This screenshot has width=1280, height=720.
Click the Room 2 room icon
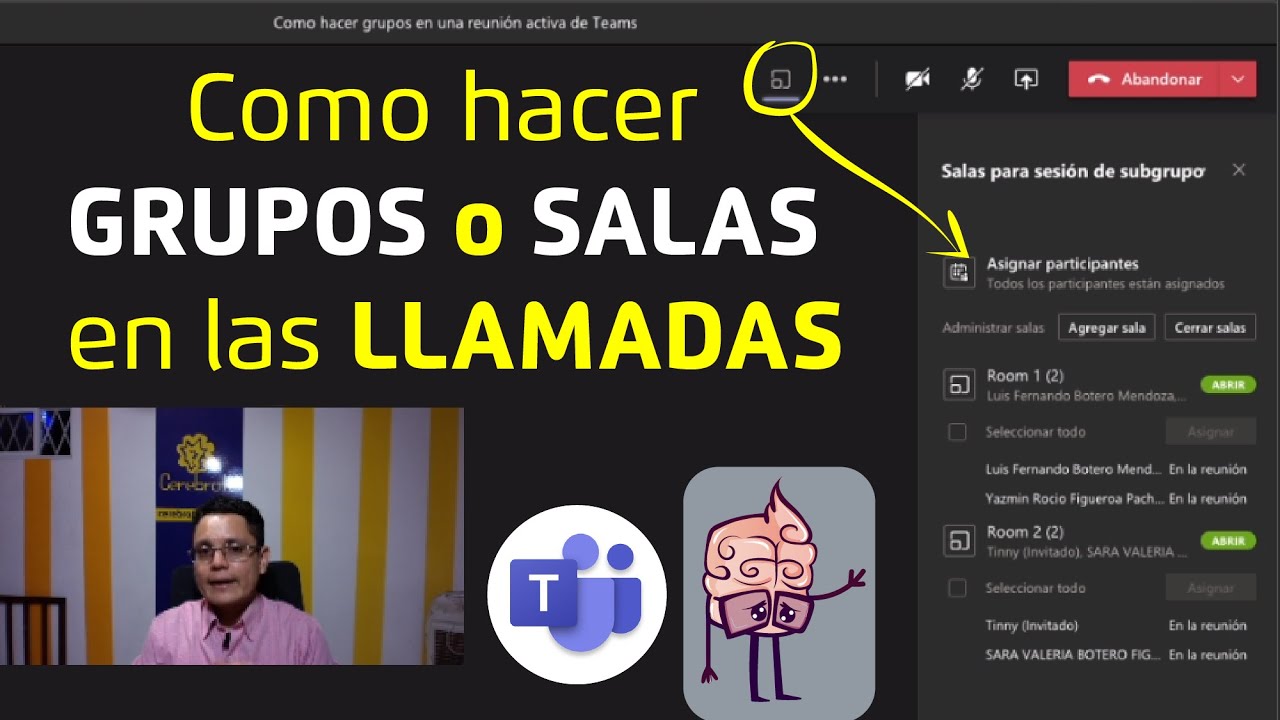coord(959,541)
